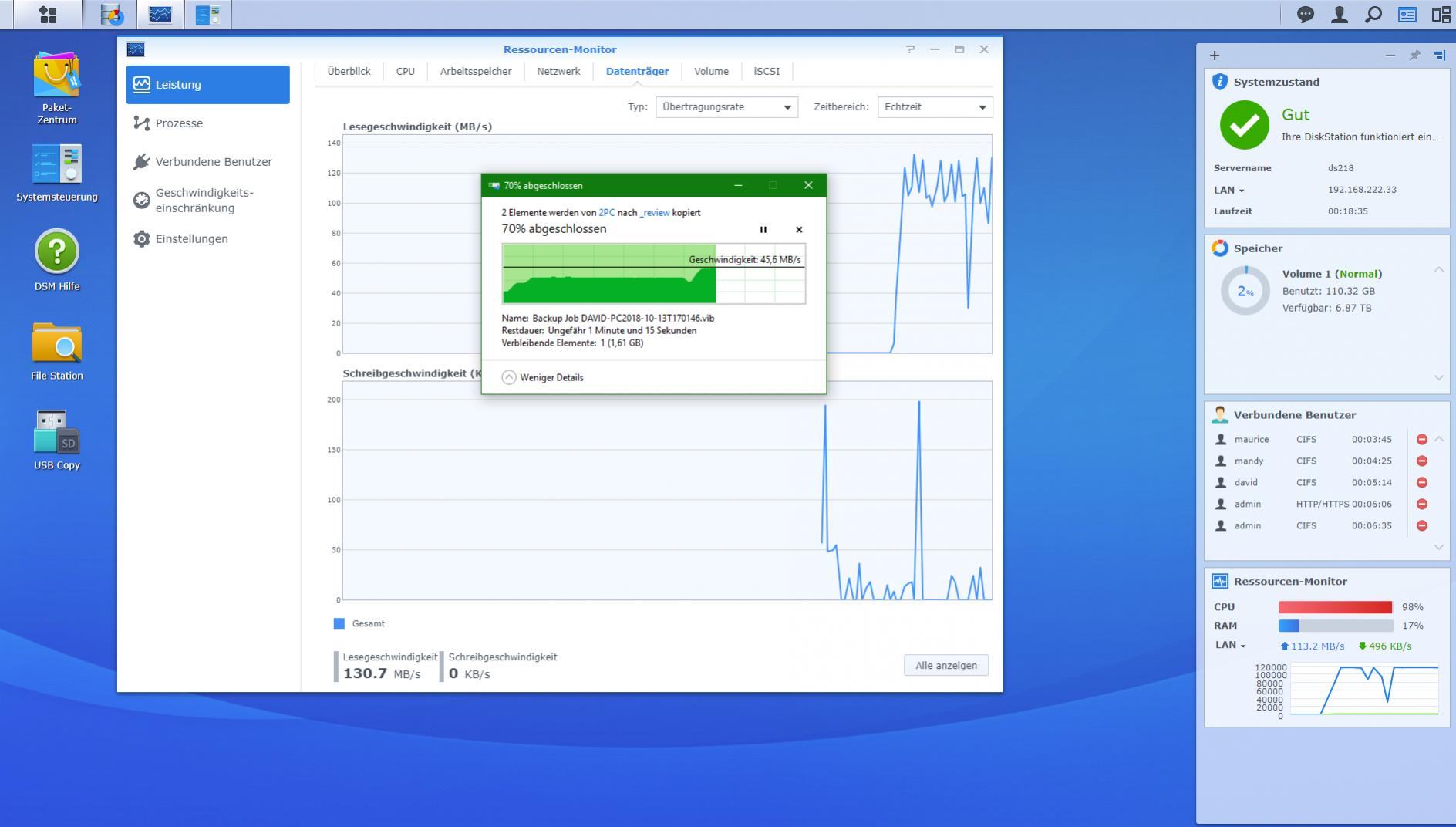Screen dimensions: 1456x827
Task: Minimize the widget panel
Action: click(x=1390, y=56)
